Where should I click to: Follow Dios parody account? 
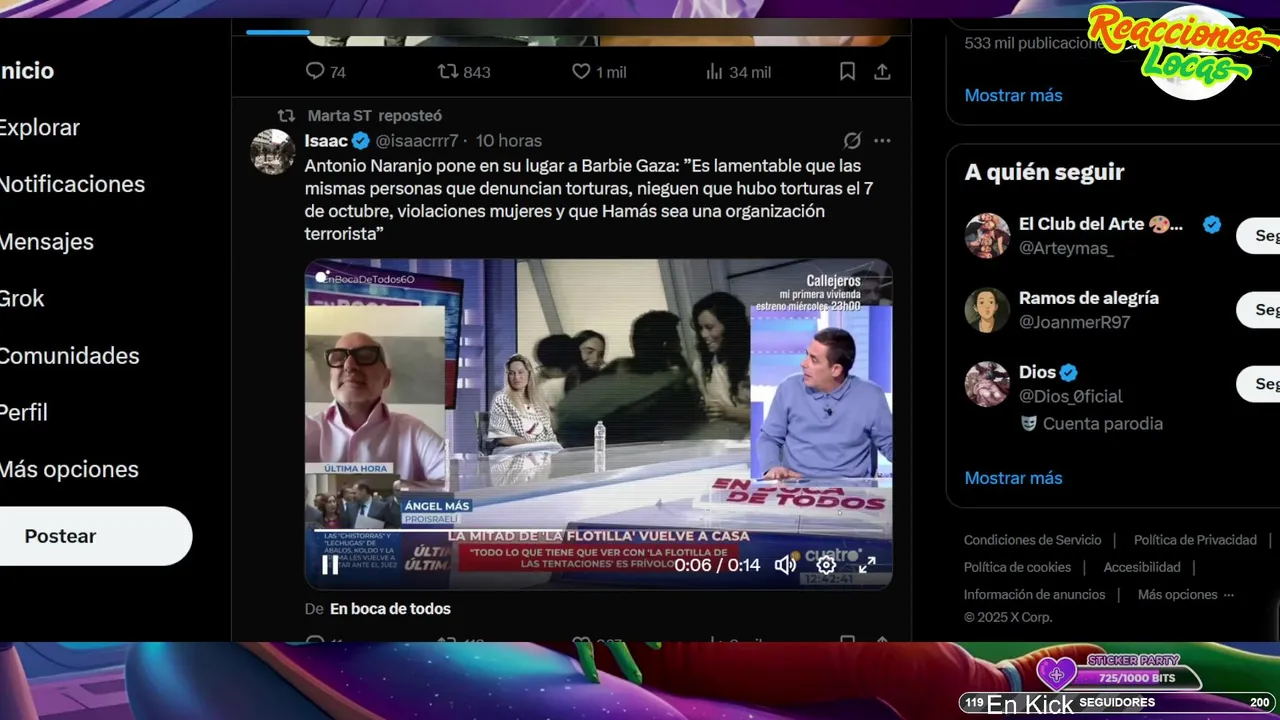(1259, 384)
